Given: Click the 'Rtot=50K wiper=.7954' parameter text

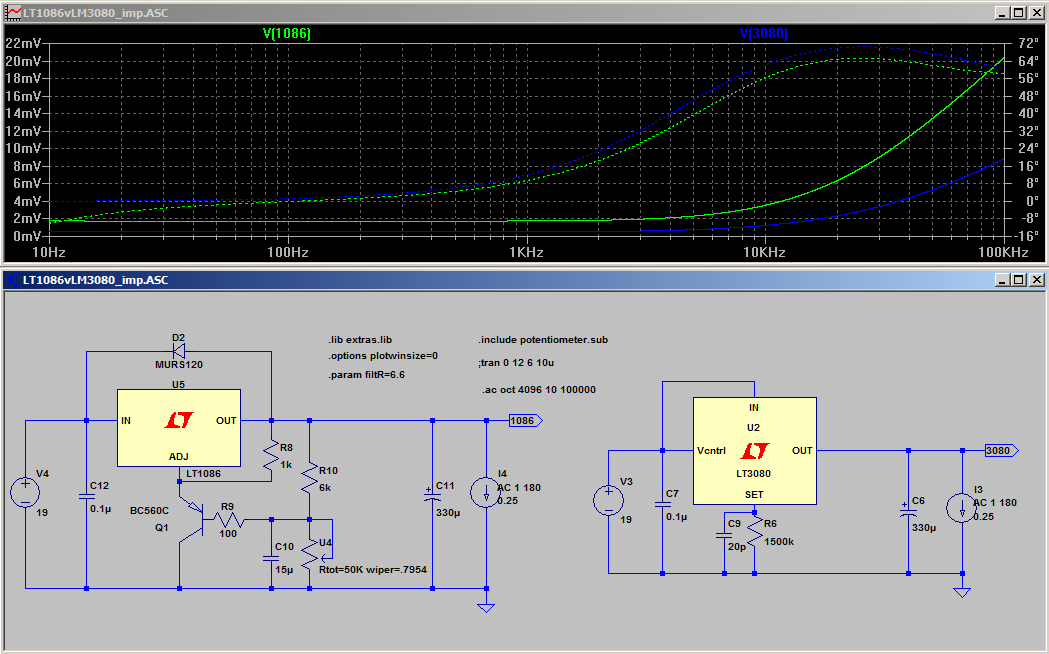Looking at the screenshot, I should (x=373, y=570).
